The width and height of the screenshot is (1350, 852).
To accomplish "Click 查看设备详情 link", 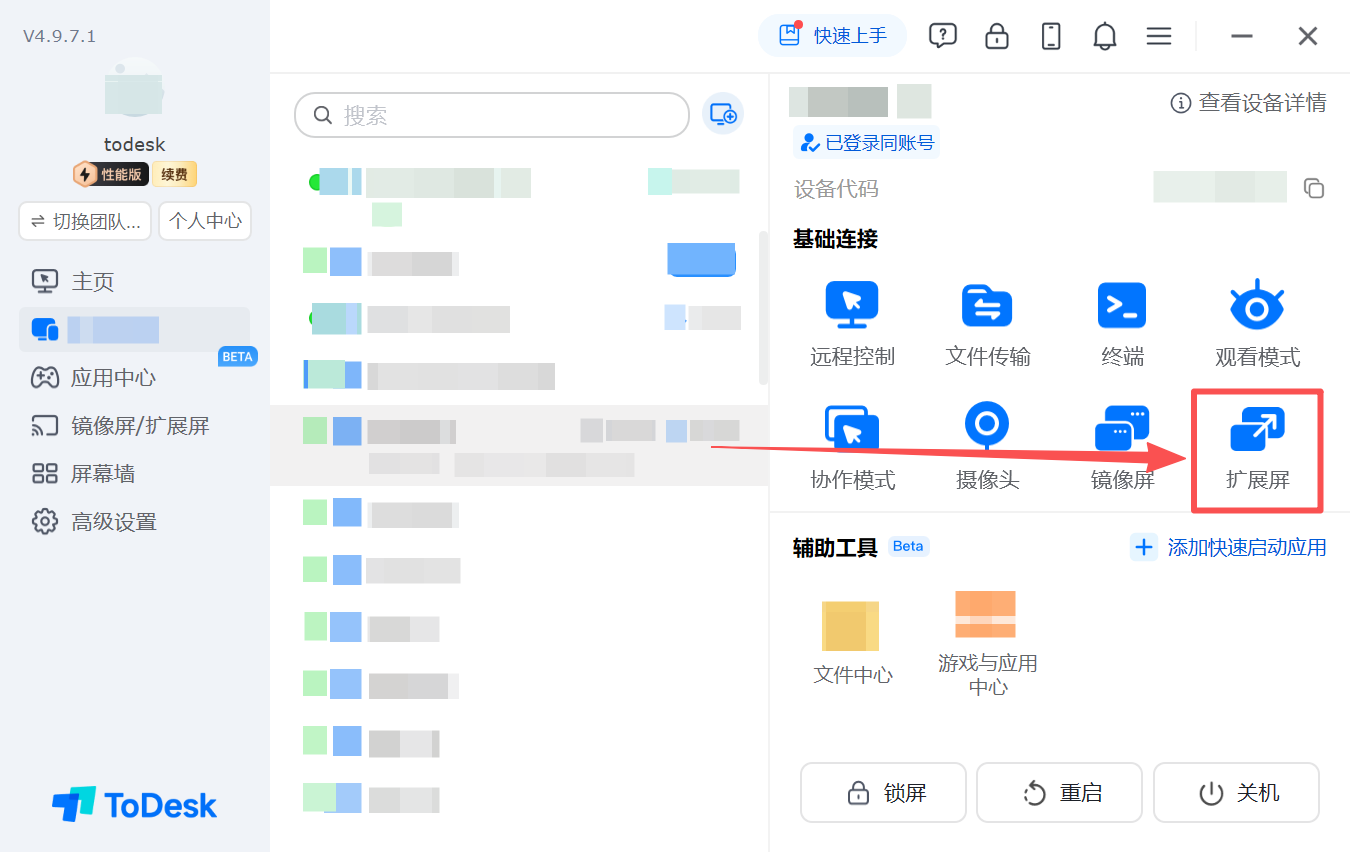I will (1248, 102).
